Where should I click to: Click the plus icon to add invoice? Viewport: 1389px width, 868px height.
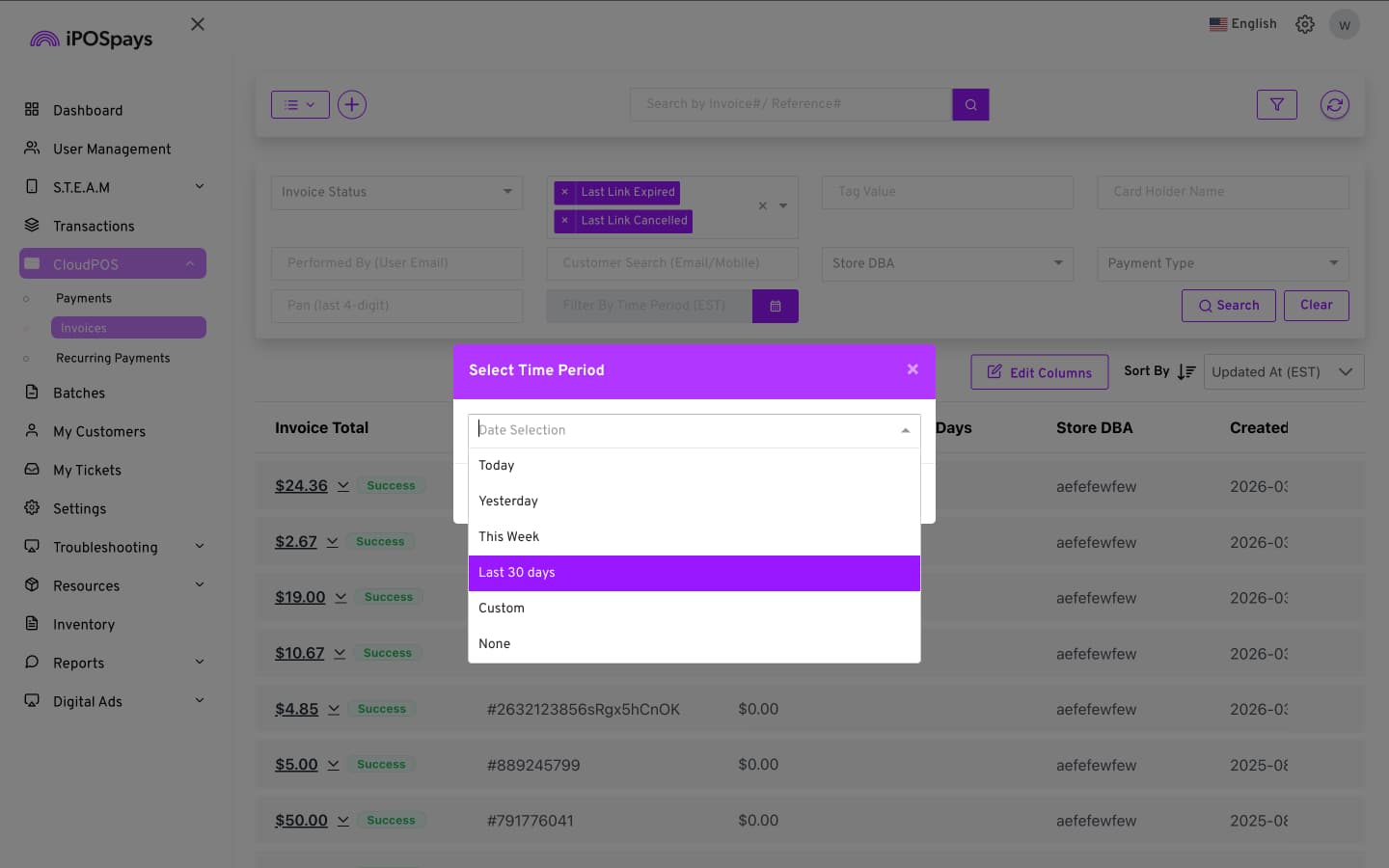click(352, 104)
